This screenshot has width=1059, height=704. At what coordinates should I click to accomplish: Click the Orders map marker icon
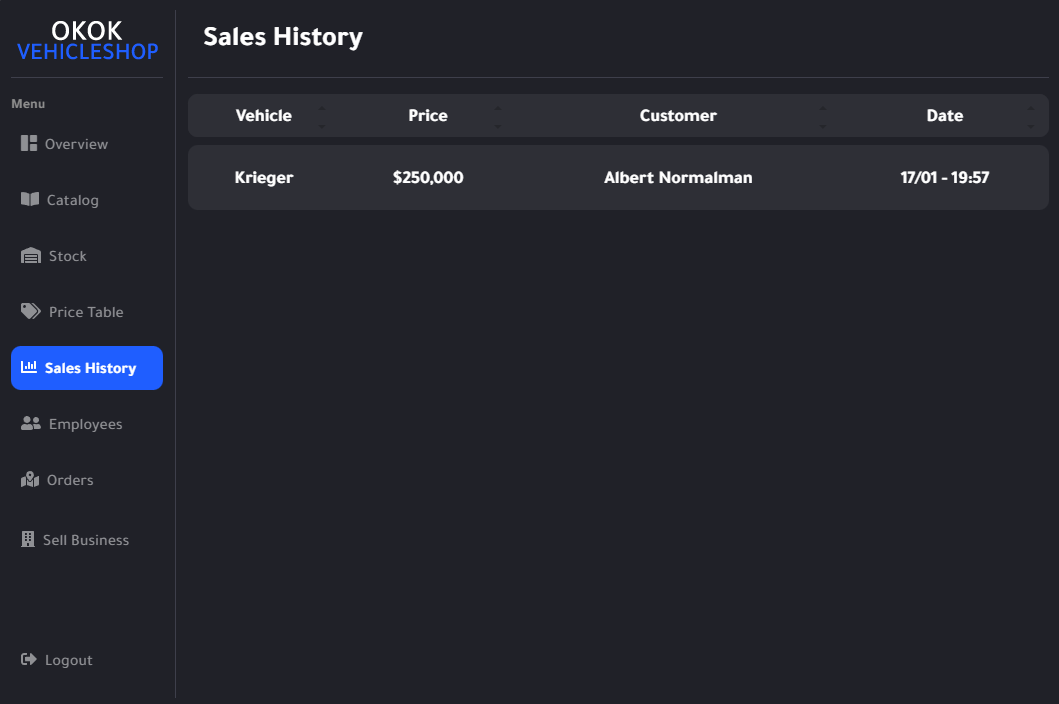click(x=30, y=480)
